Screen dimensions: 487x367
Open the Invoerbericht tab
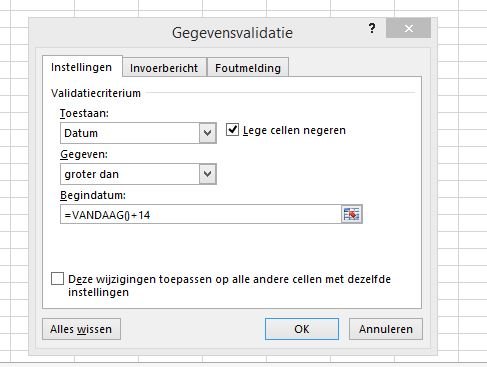pyautogui.click(x=164, y=68)
